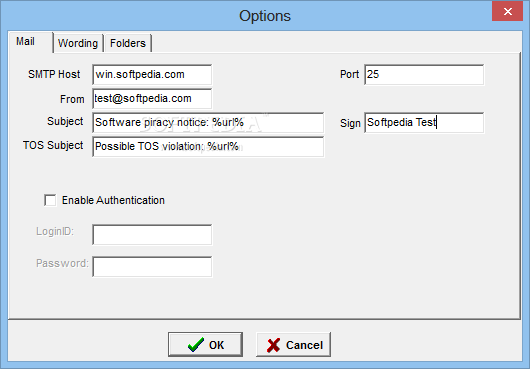The image size is (530, 369).
Task: Click the TOS Subject text box
Action: pos(208,147)
